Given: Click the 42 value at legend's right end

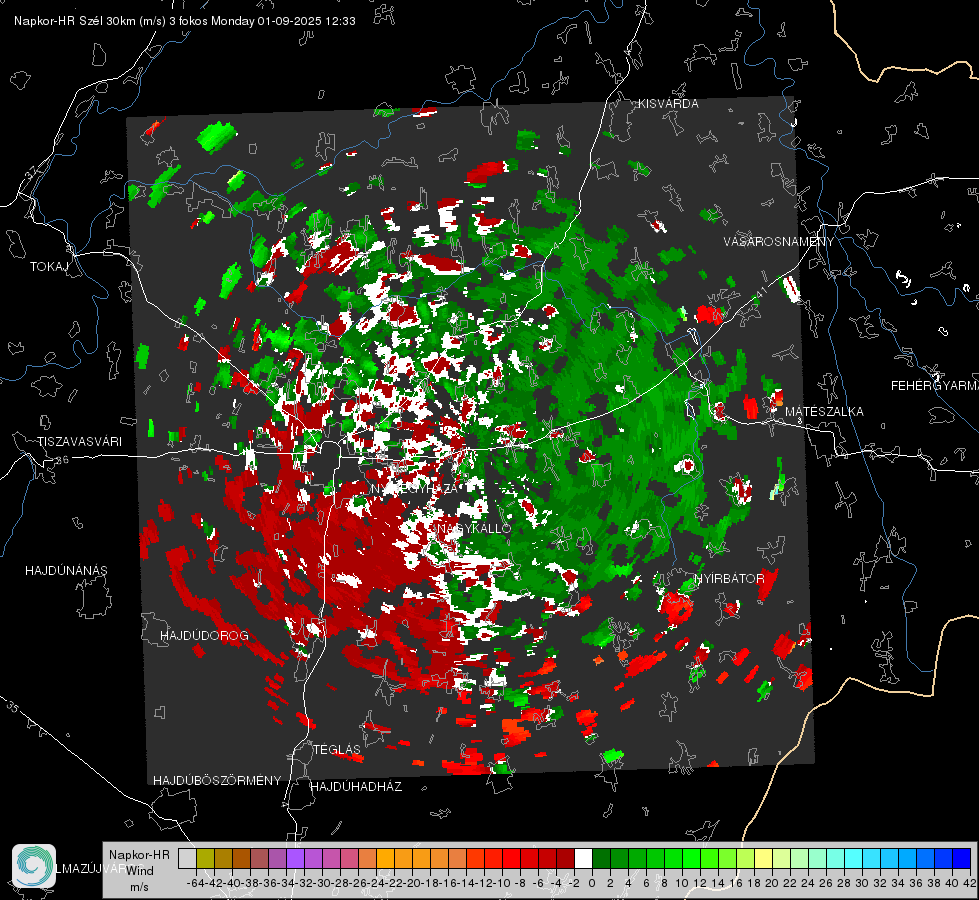Looking at the screenshot, I should coord(969,883).
